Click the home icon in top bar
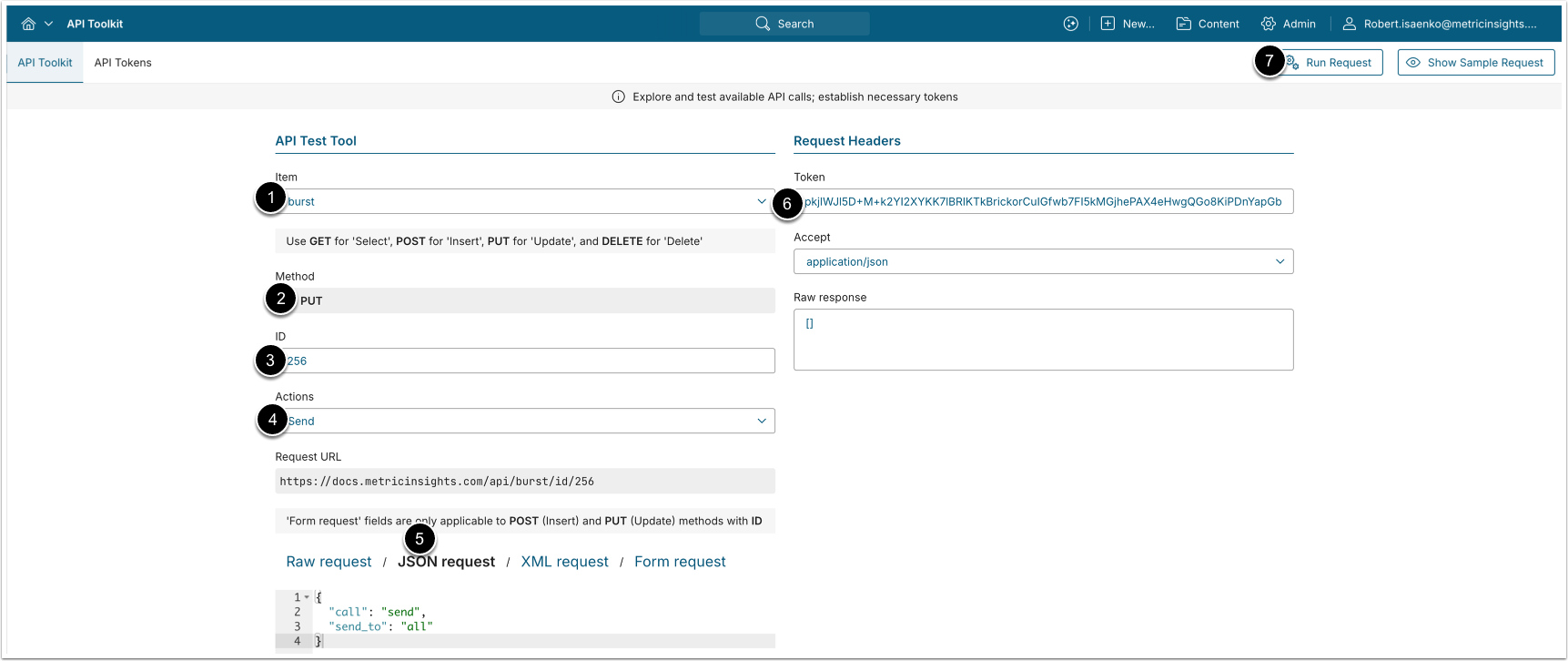 [x=28, y=24]
